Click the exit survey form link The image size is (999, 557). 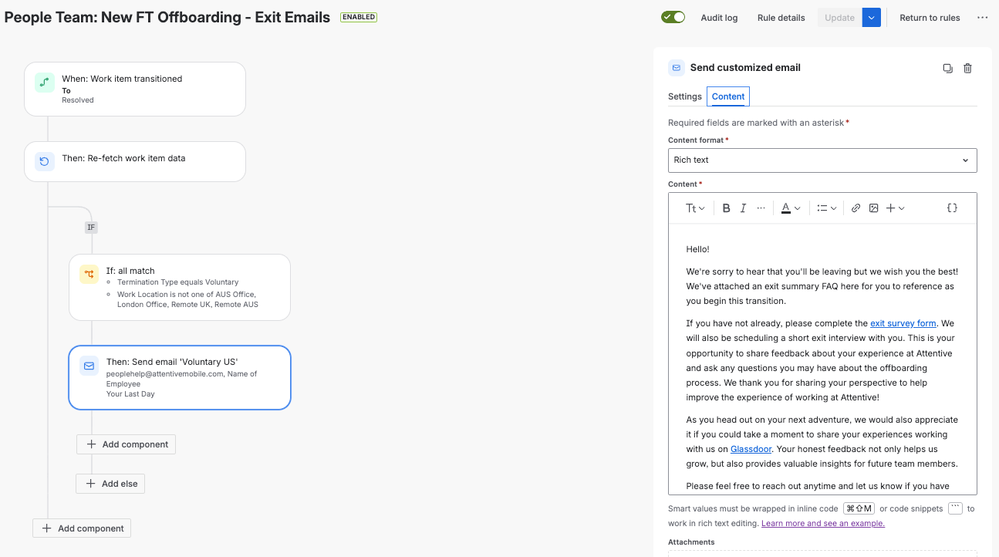902,323
